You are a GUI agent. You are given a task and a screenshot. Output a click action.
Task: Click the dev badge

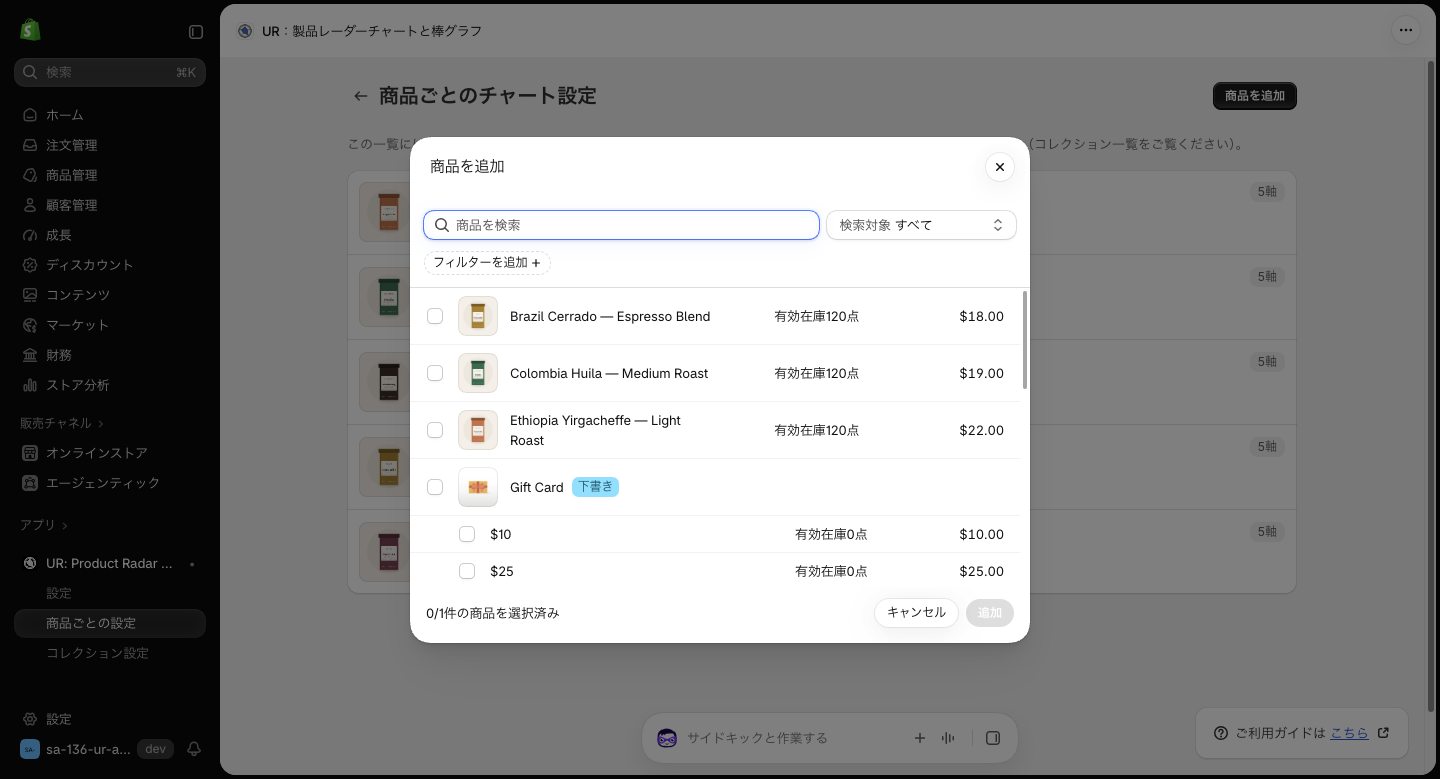tap(155, 749)
